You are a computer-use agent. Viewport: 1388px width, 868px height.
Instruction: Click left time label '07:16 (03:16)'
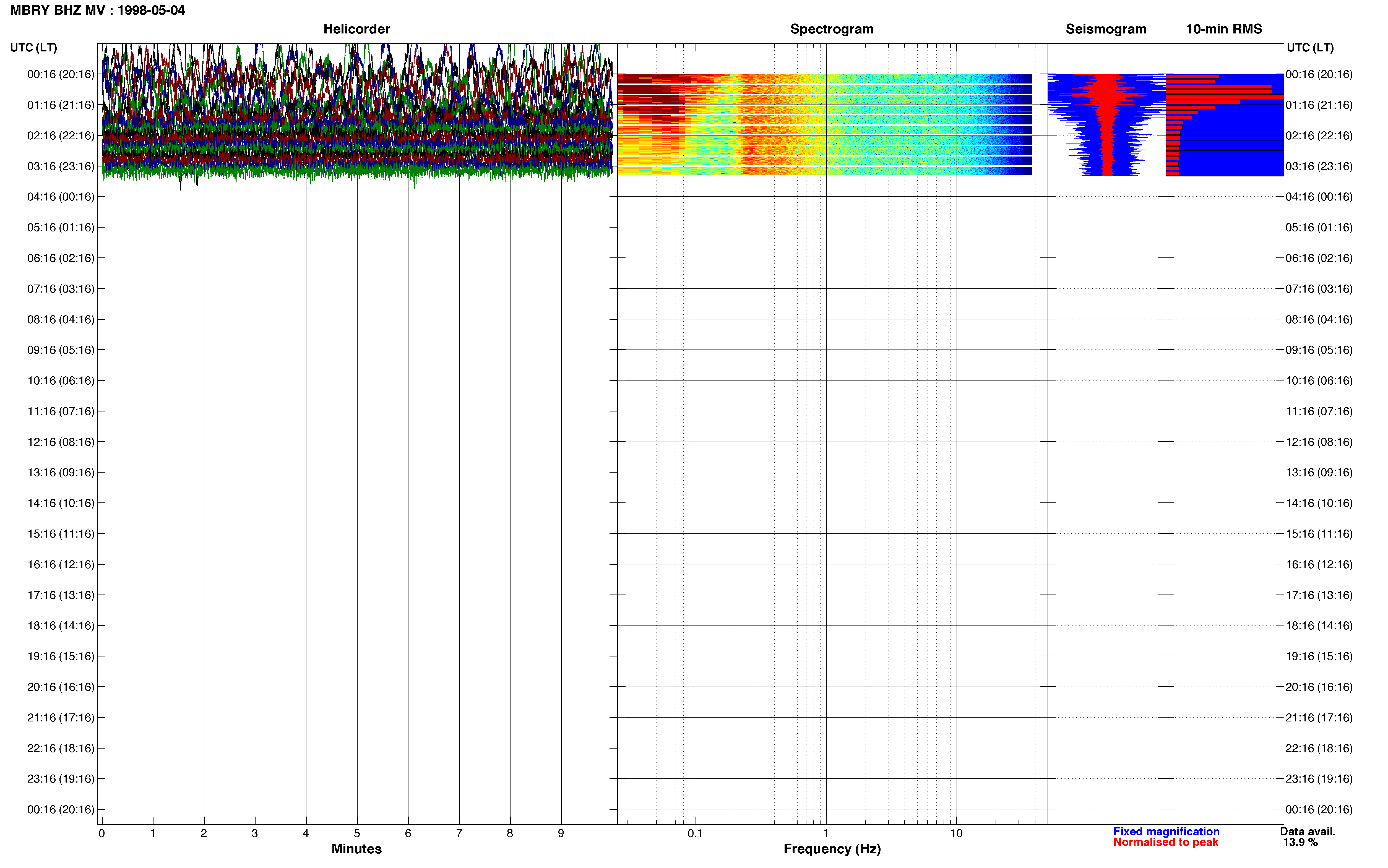[x=61, y=289]
